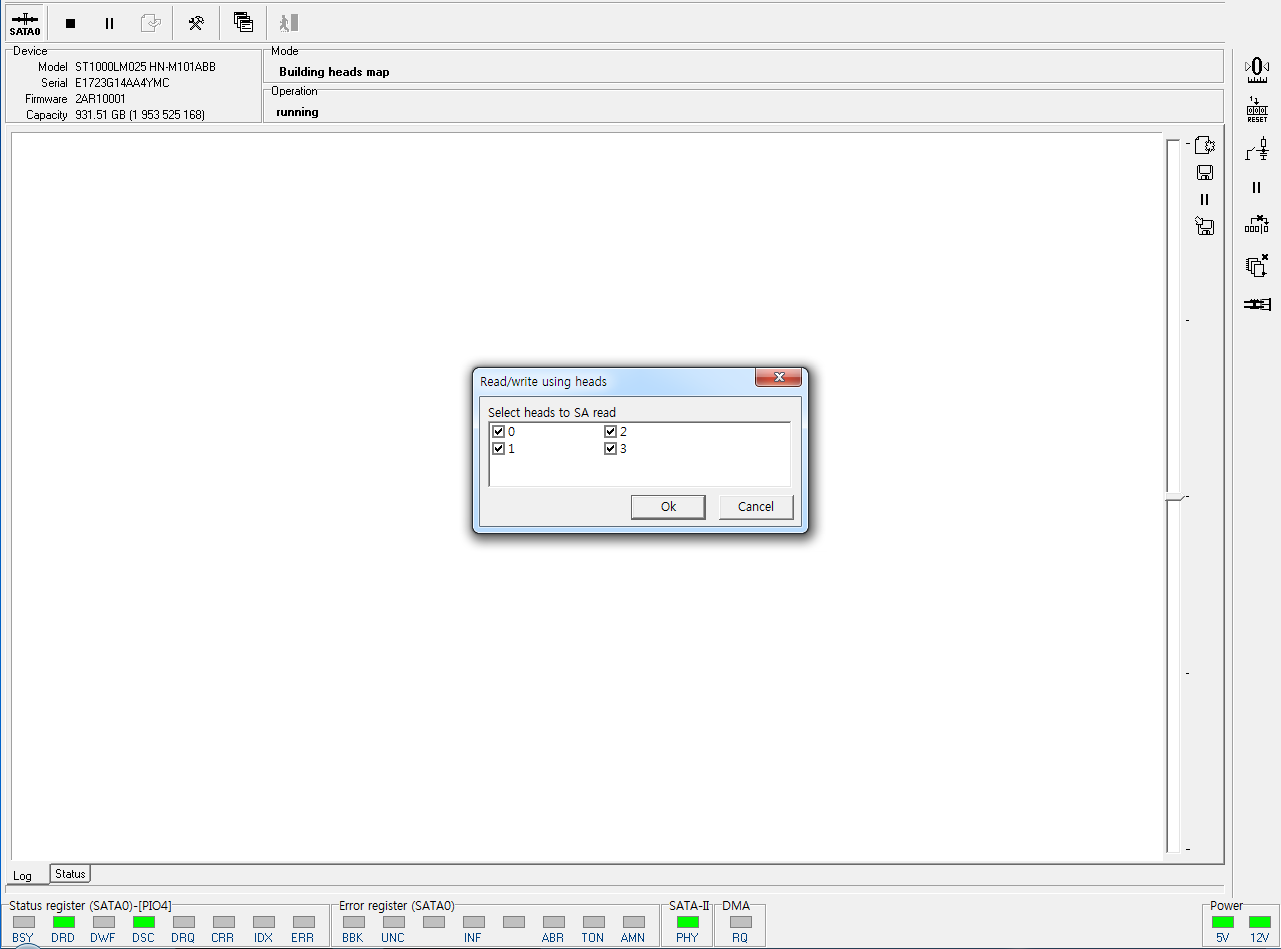Screen dimensions: 1281x949
Task: Open the crossed hammer and wrench tools icon
Action: [x=196, y=23]
